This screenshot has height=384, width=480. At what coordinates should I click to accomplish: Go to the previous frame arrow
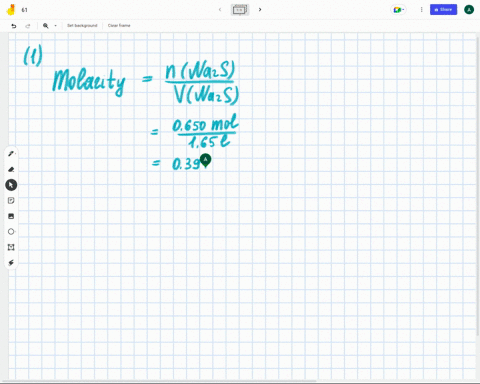(x=220, y=10)
